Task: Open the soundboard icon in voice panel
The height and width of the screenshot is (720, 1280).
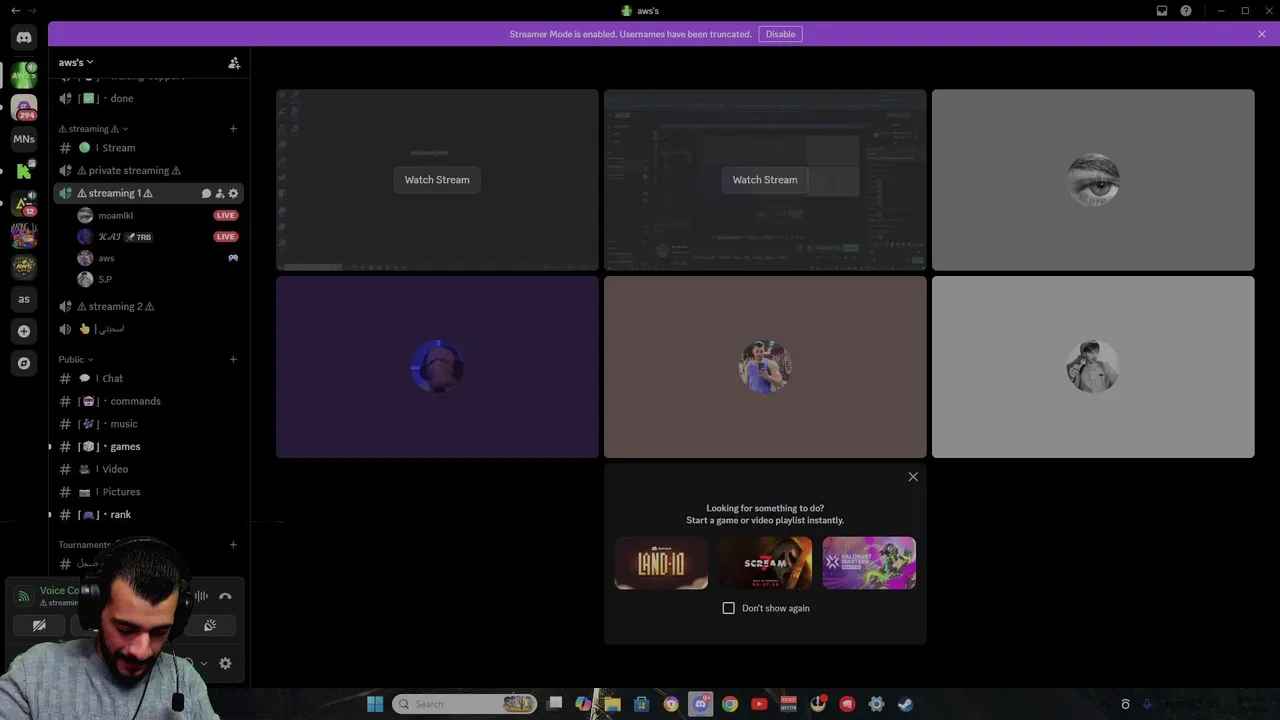Action: coord(210,625)
